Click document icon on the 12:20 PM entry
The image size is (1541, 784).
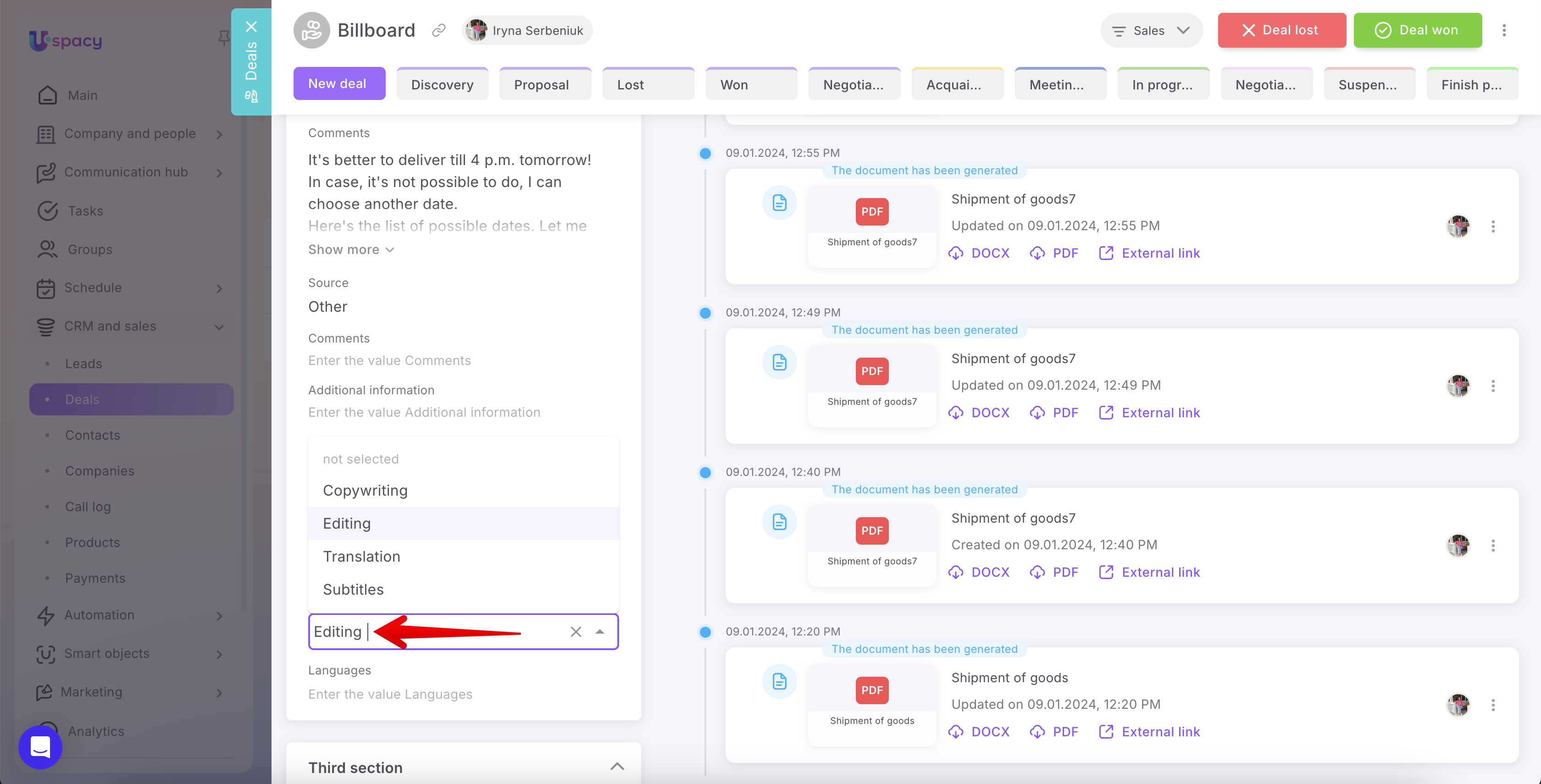click(779, 681)
